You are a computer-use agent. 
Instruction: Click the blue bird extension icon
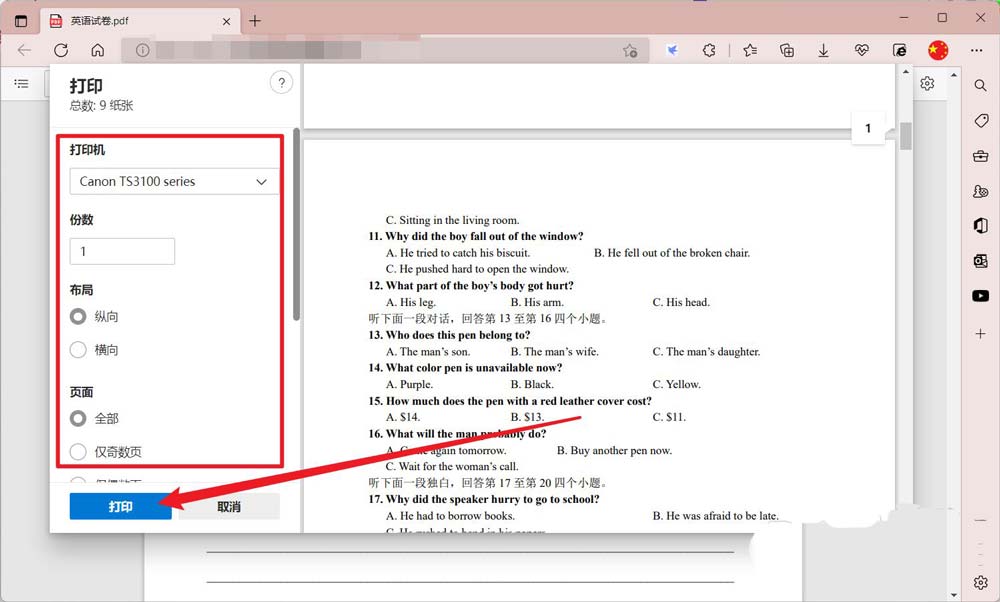(x=672, y=50)
